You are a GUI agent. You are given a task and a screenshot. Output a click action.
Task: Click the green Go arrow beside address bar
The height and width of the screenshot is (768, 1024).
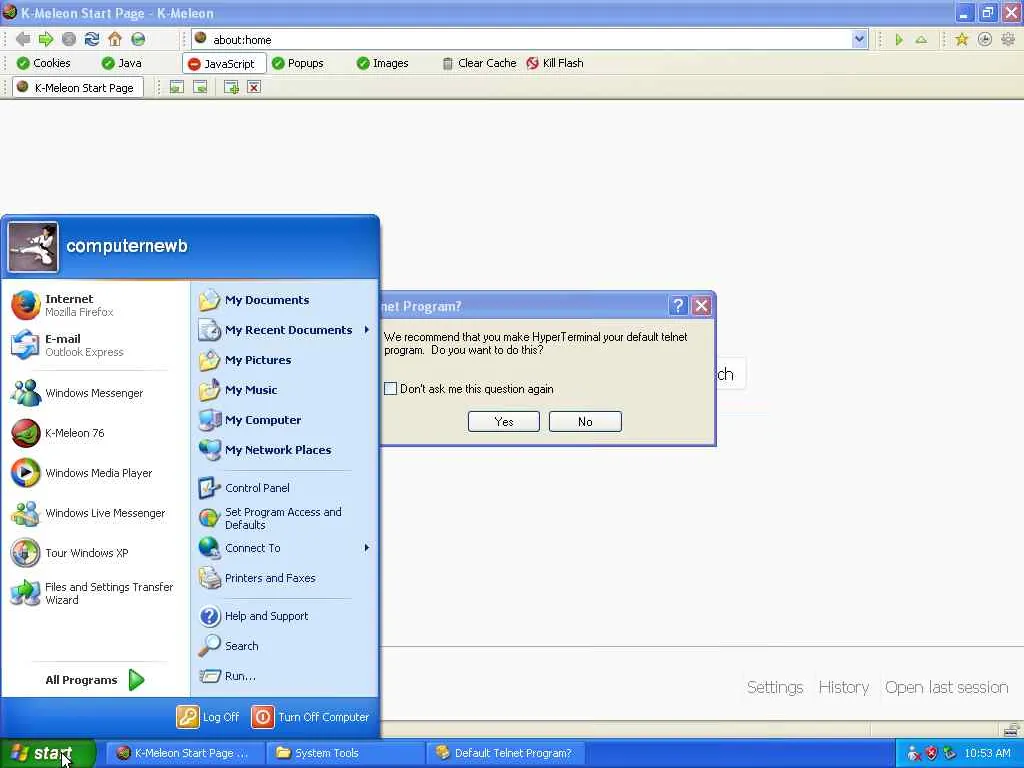(x=899, y=40)
